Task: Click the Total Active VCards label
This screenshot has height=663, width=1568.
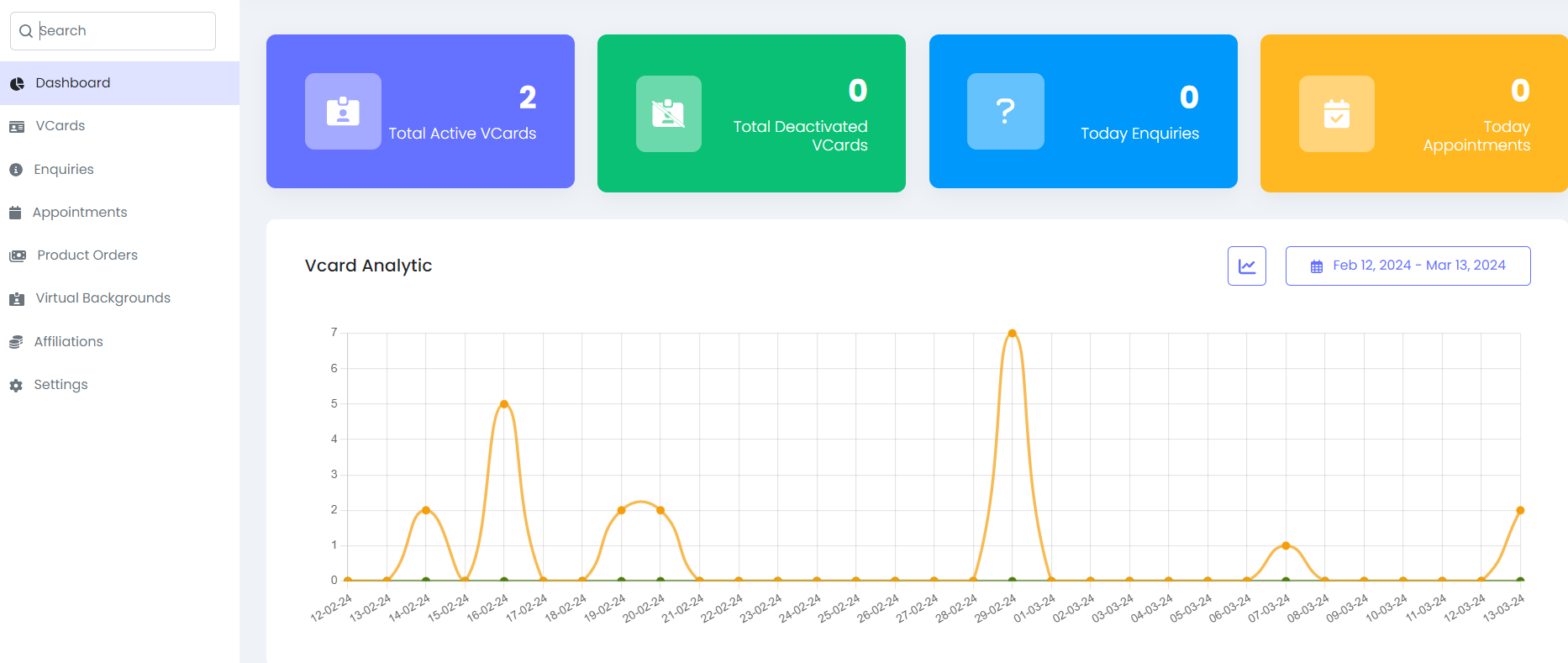Action: tap(462, 134)
